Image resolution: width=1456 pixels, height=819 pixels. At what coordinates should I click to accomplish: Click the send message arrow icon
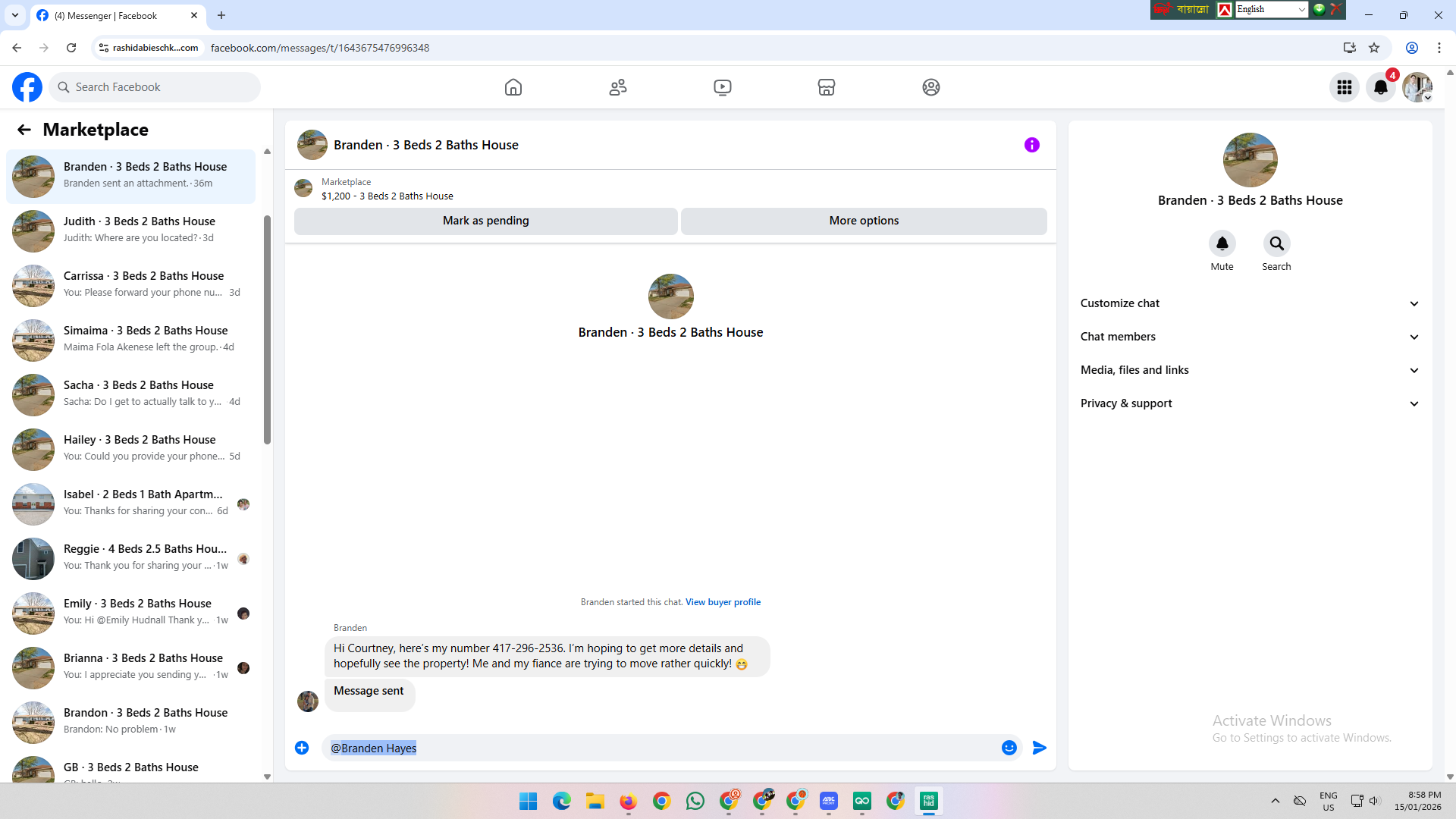click(x=1040, y=748)
